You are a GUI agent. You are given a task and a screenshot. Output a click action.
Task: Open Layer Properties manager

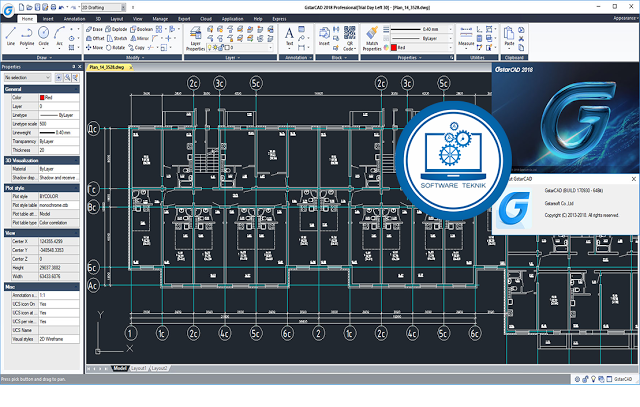[195, 38]
